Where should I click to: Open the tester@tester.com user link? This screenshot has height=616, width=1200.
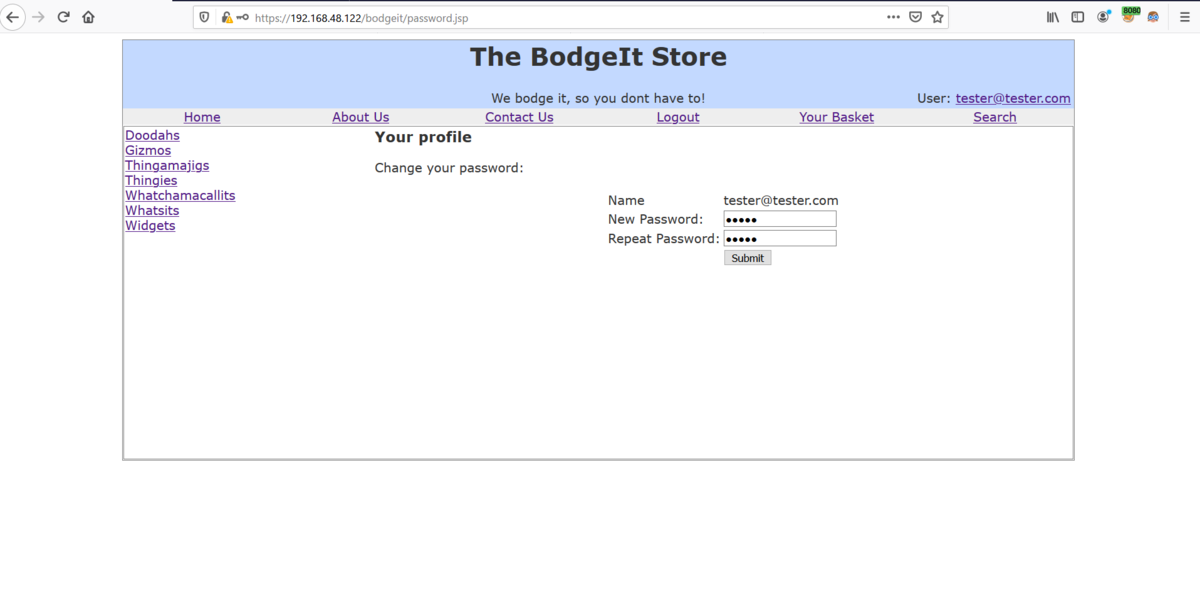(1013, 98)
